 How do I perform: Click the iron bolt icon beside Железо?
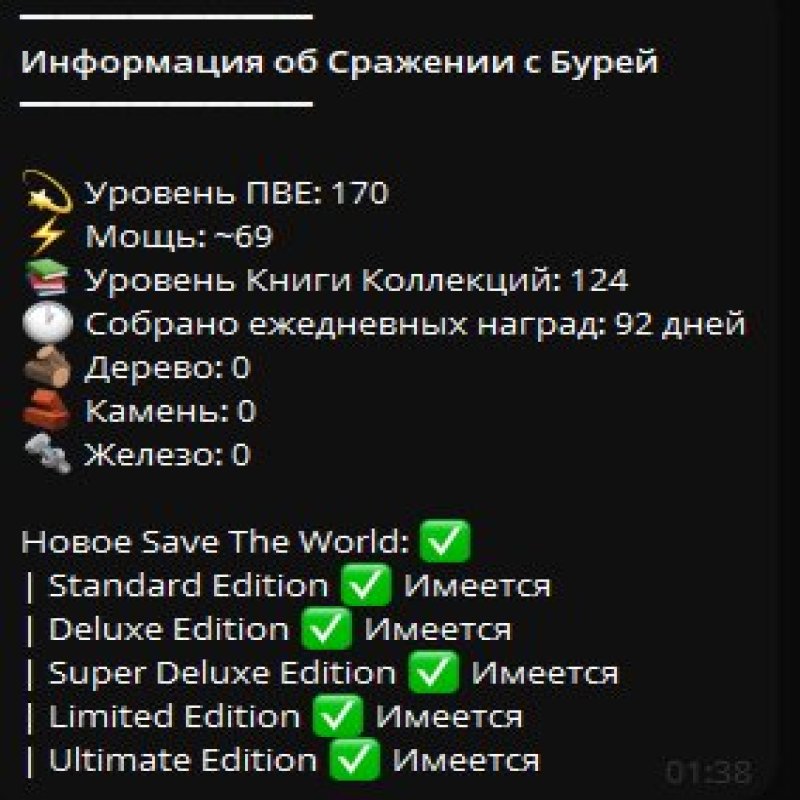coord(48,454)
